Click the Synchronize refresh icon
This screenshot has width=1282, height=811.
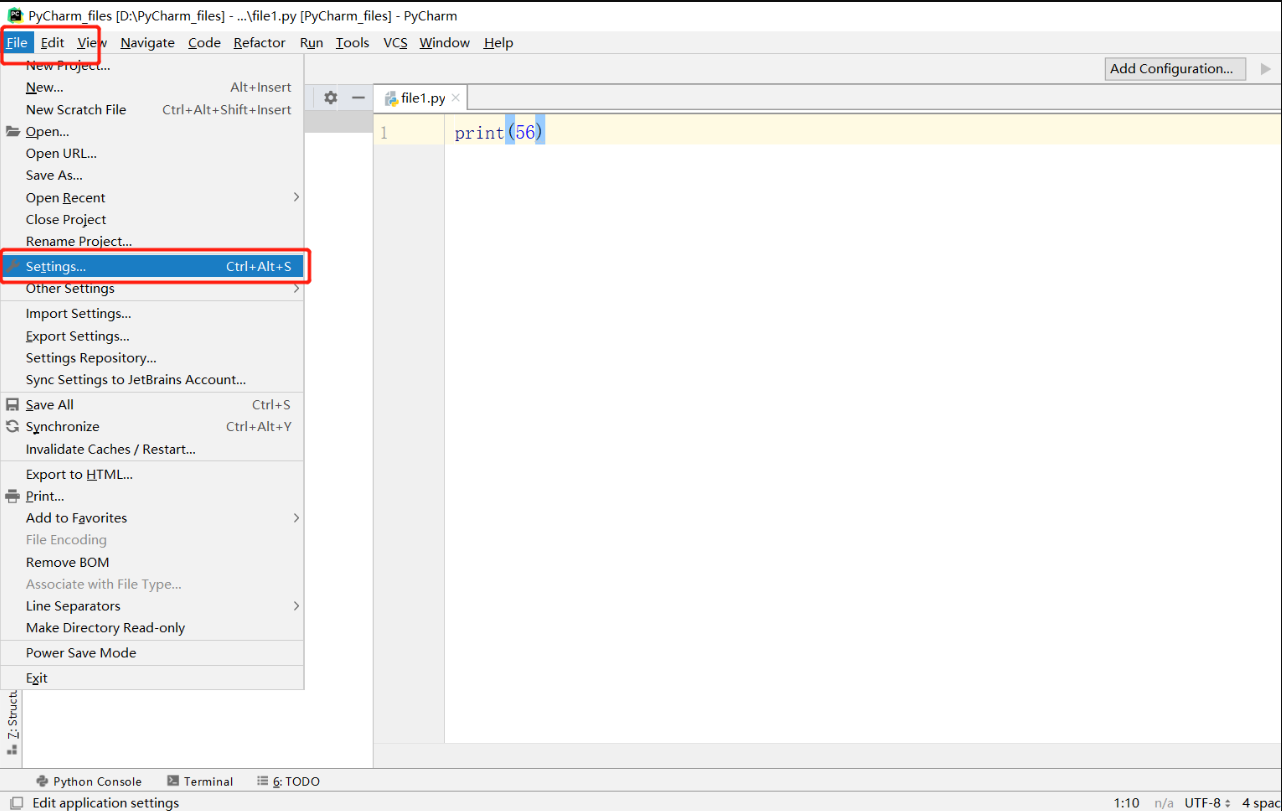[x=13, y=426]
